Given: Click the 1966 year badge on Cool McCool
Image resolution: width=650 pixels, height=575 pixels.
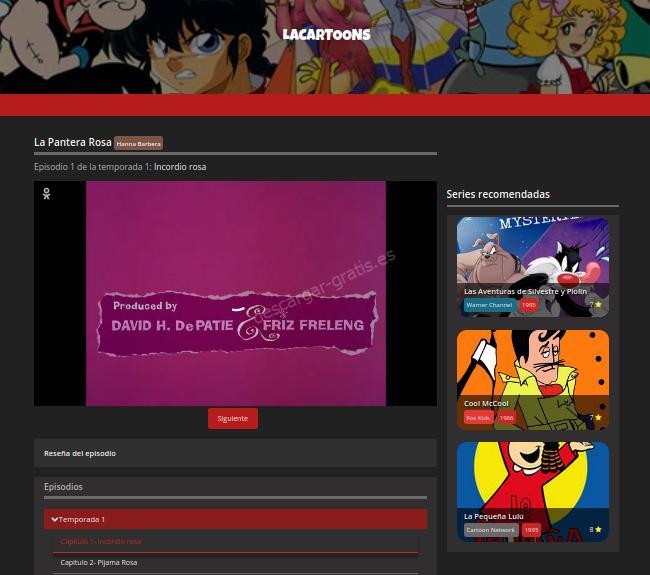Looking at the screenshot, I should click(x=506, y=418).
